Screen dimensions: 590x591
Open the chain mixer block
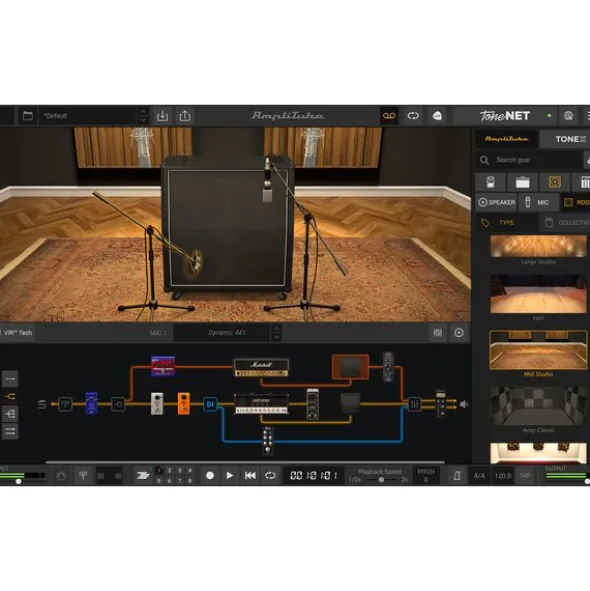point(414,404)
